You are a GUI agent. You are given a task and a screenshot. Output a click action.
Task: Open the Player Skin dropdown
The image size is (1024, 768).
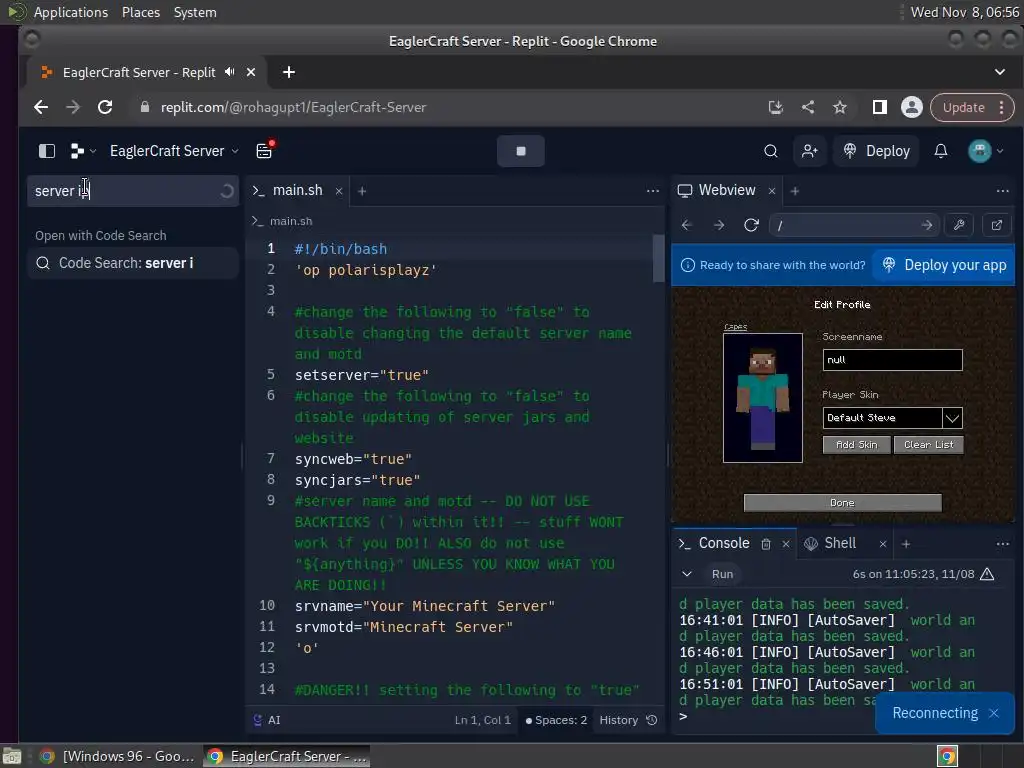(892, 417)
